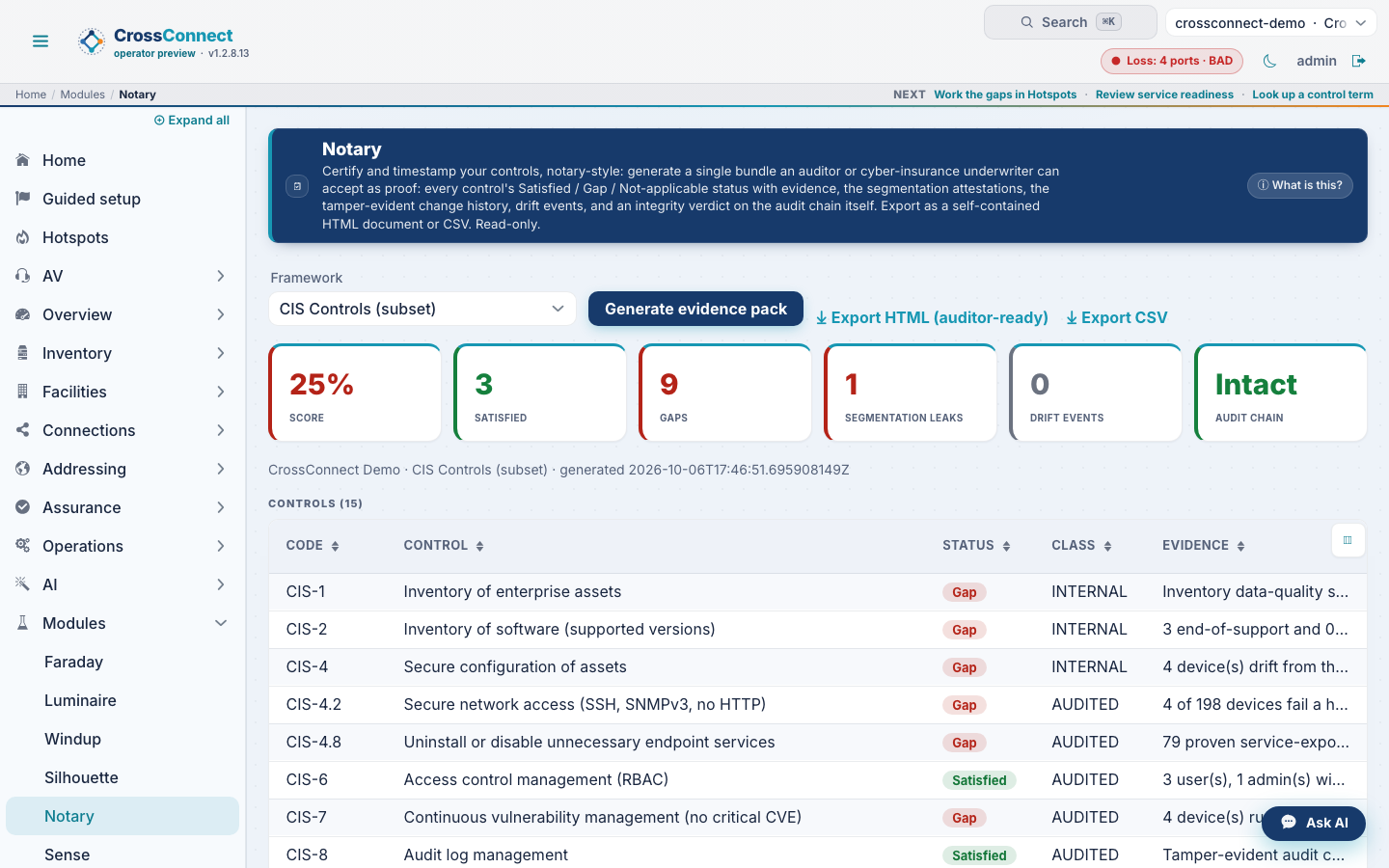
Task: Click Expand all in the sidebar
Action: pyautogui.click(x=192, y=121)
